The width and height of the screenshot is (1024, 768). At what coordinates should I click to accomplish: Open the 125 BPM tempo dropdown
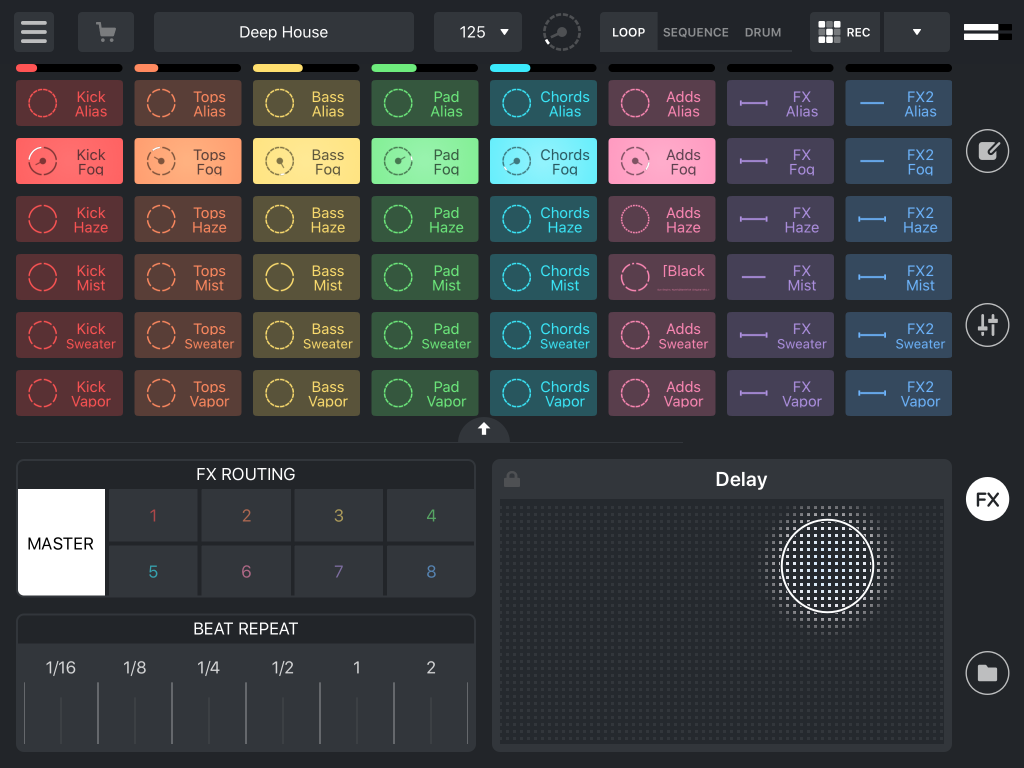[x=478, y=31]
